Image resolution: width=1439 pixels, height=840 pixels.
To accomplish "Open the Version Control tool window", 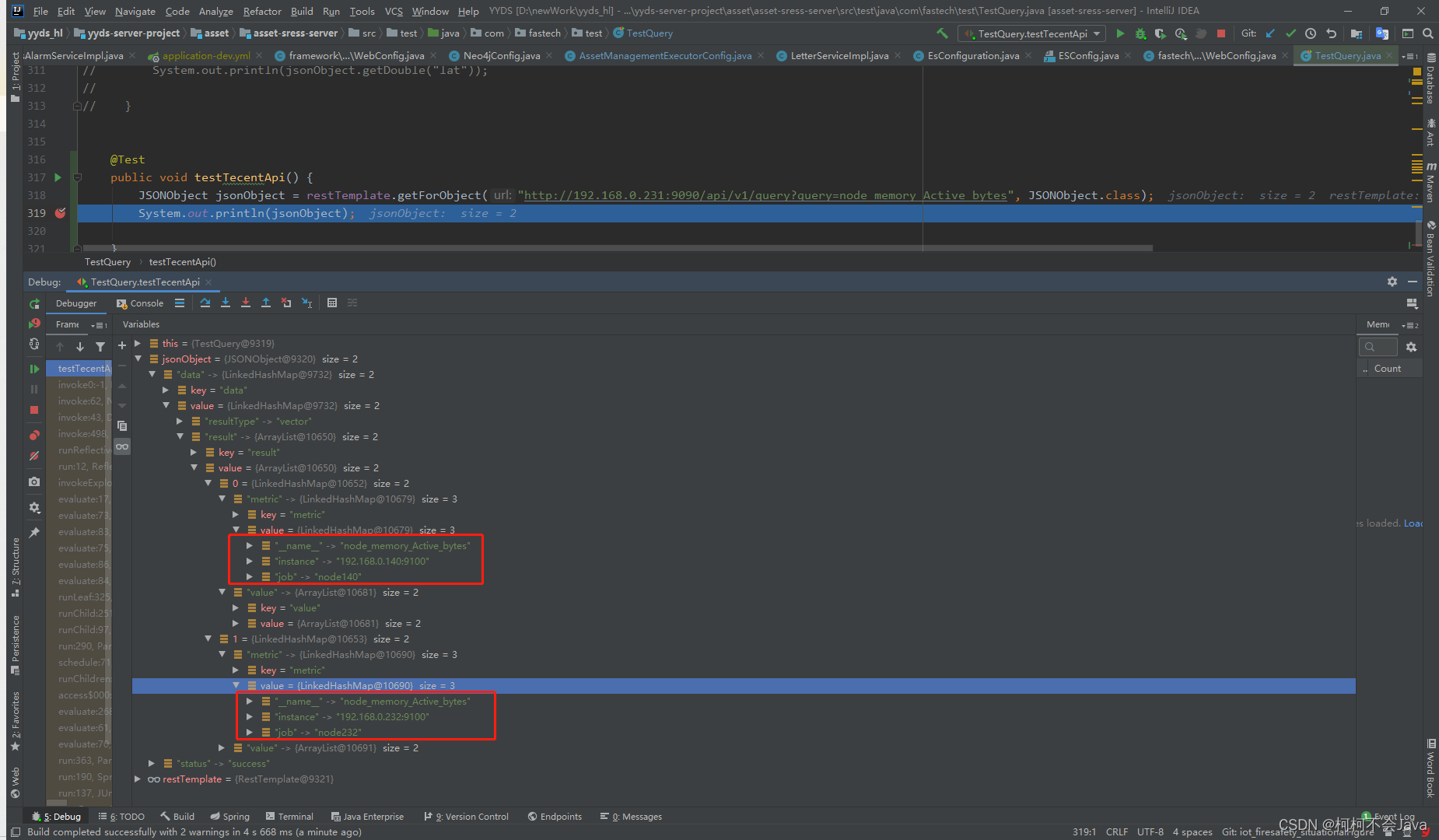I will [x=467, y=817].
